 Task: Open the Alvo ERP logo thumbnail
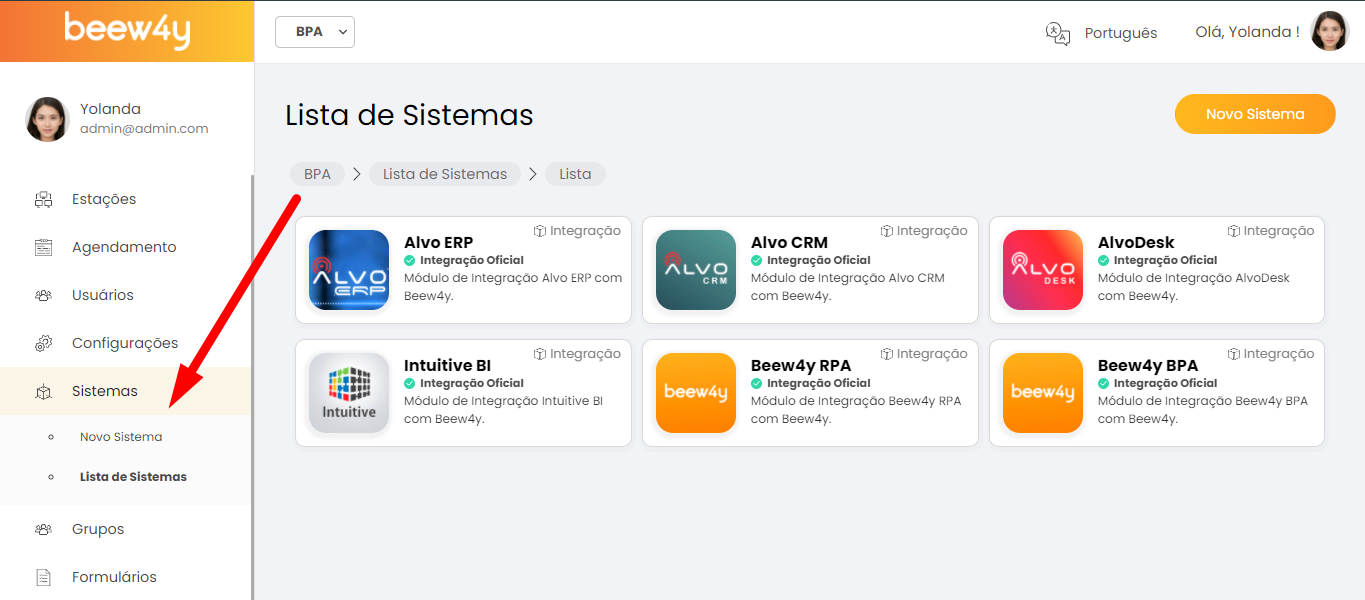click(x=349, y=270)
